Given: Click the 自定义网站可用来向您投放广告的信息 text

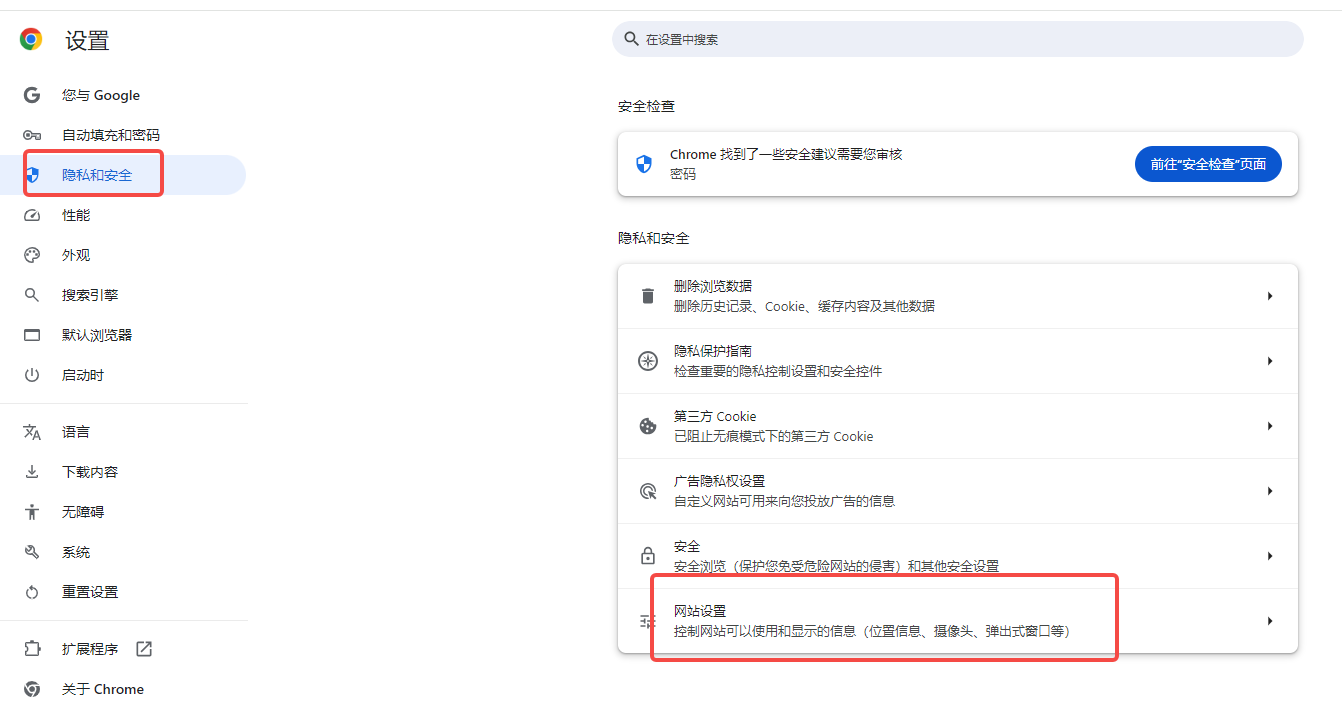Looking at the screenshot, I should point(784,501).
